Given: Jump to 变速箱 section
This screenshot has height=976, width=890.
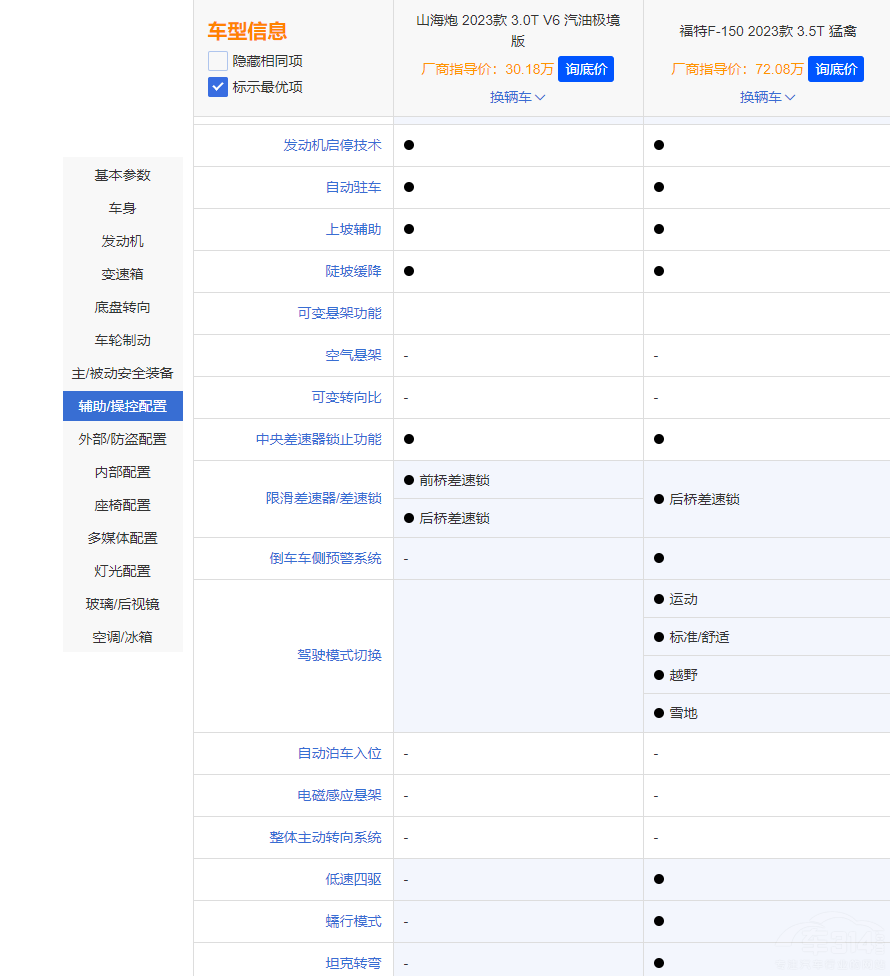Looking at the screenshot, I should 122,274.
